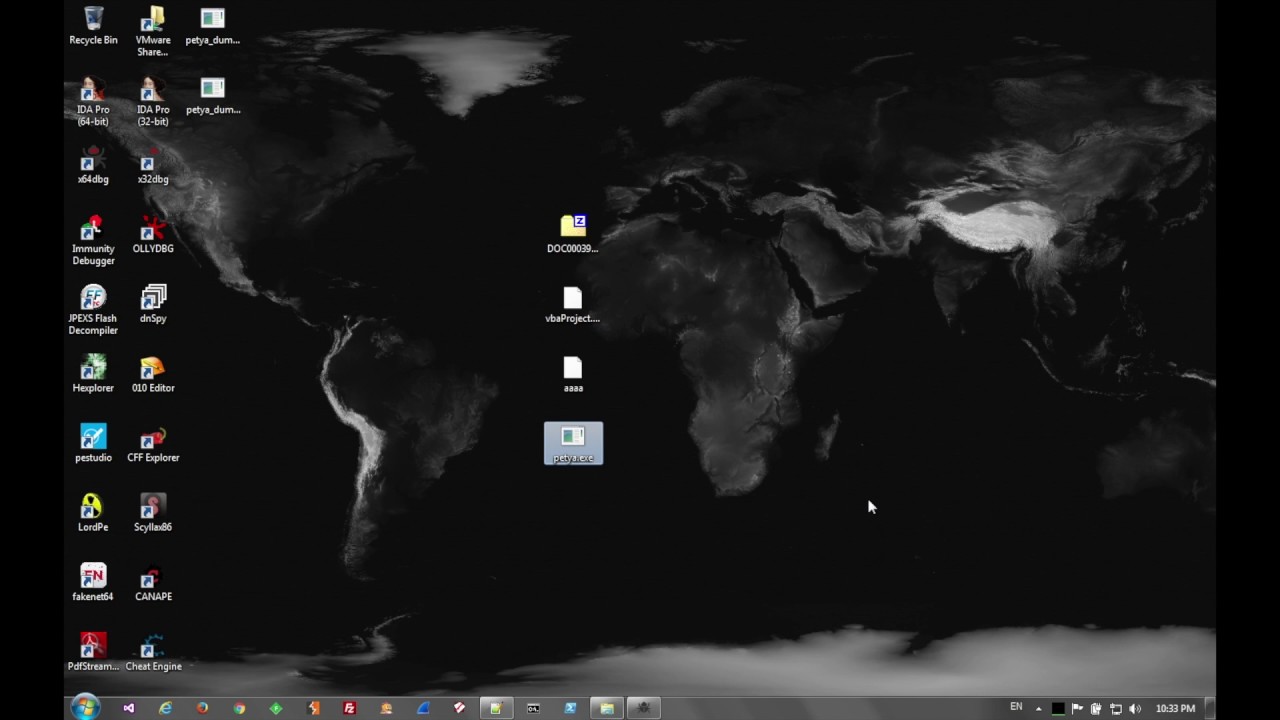Select the OLLYDBG desktop icon
The width and height of the screenshot is (1280, 720).
[153, 235]
